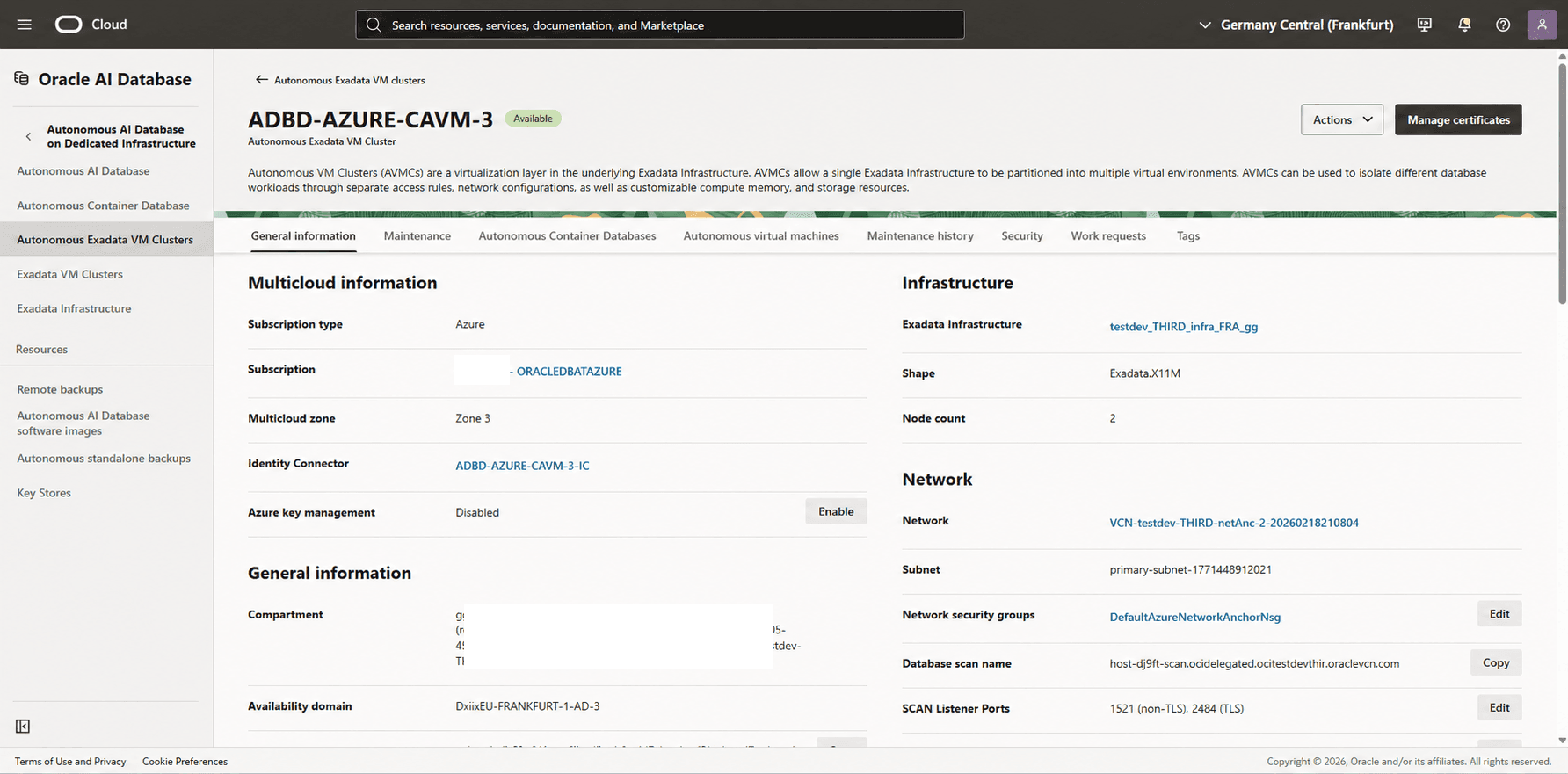Expand the Actions dropdown
Screen dimensions: 1568x774
coord(1342,119)
